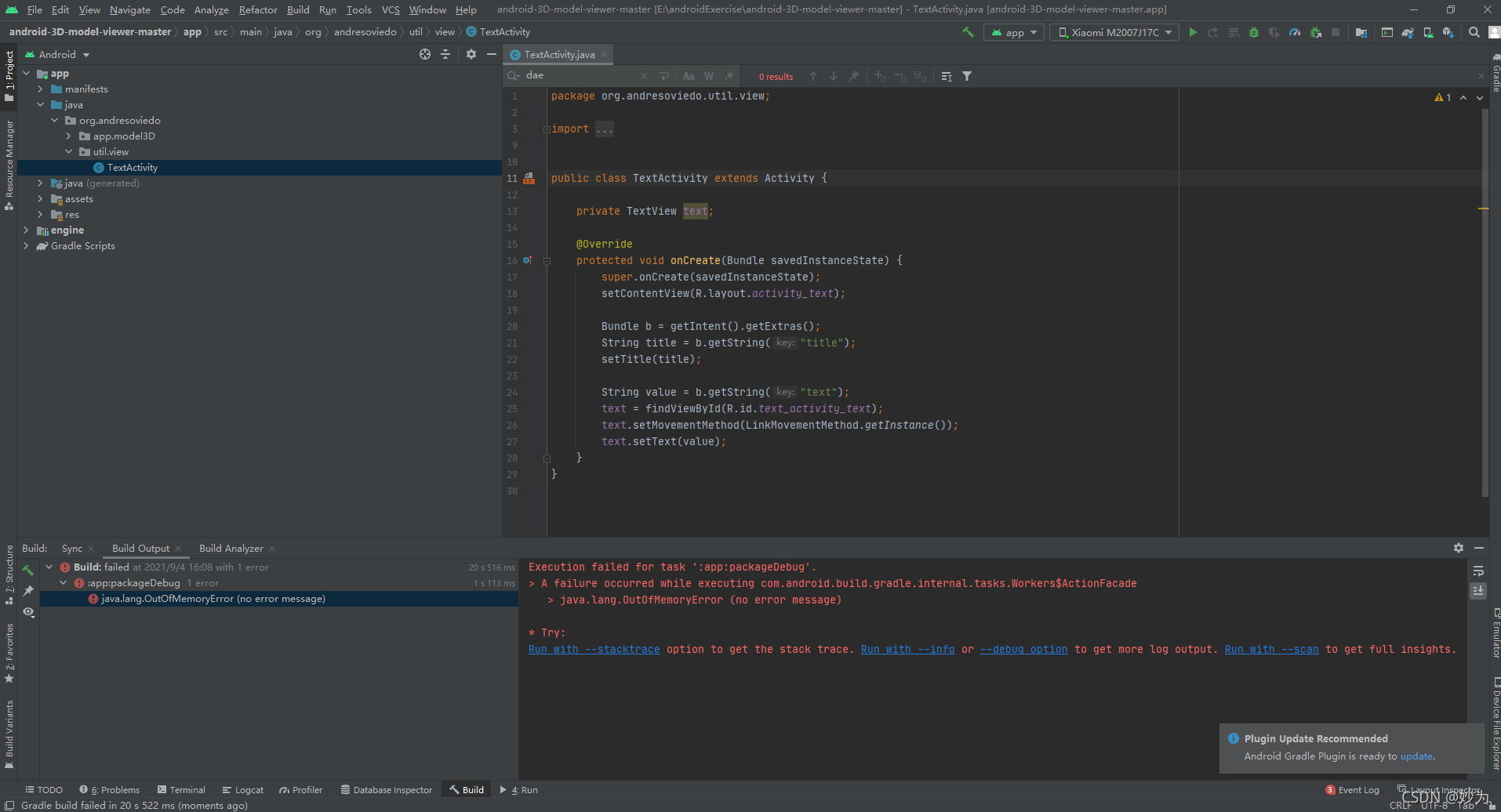Open the VCS menu
1501x812 pixels.
[x=391, y=9]
